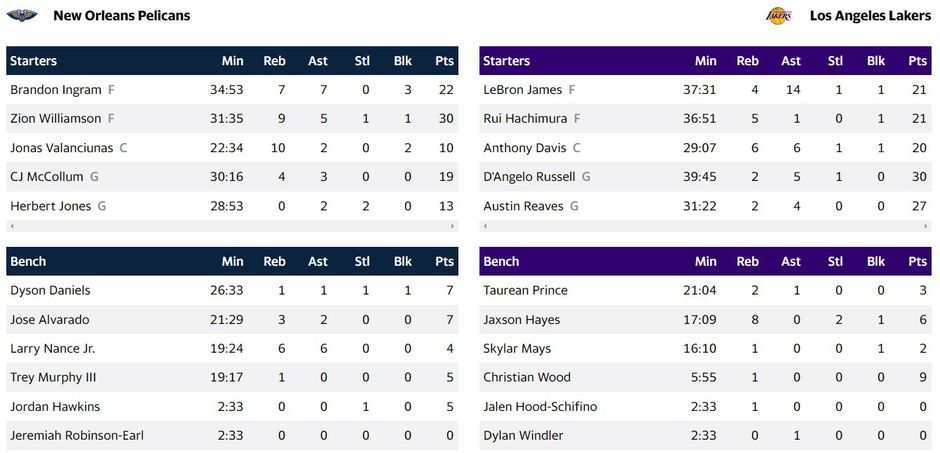Click Jaxson Hayes on the Lakers bench
Viewport: 940px width, 453px height.
[521, 319]
